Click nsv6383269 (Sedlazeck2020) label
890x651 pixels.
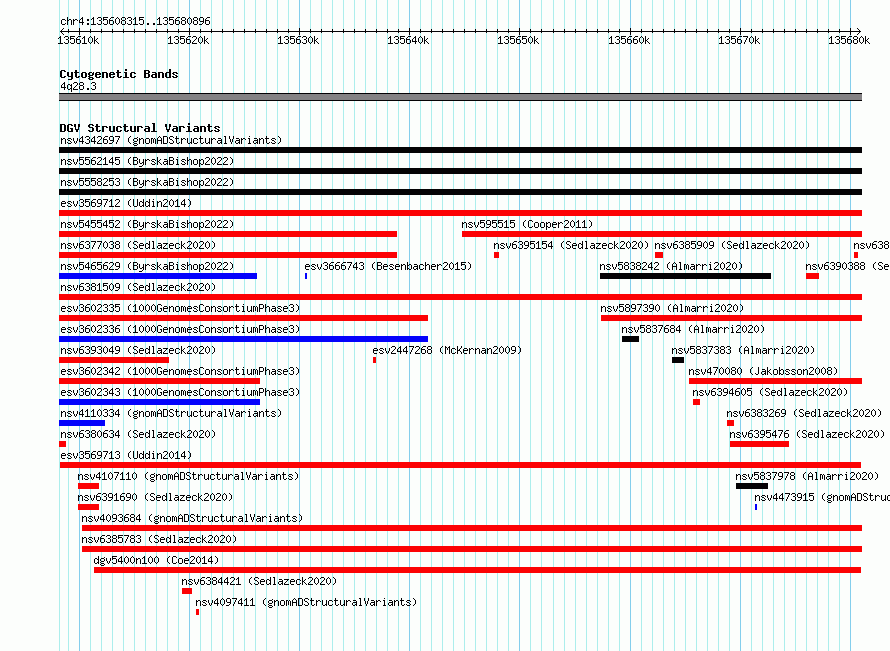click(804, 413)
